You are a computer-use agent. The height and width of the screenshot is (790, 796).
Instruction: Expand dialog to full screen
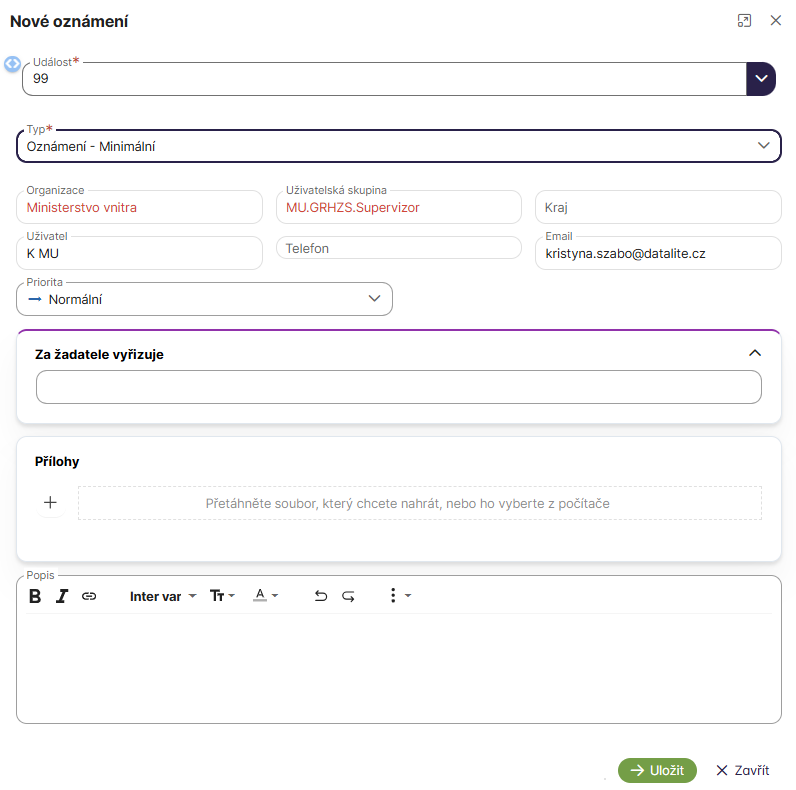click(744, 21)
